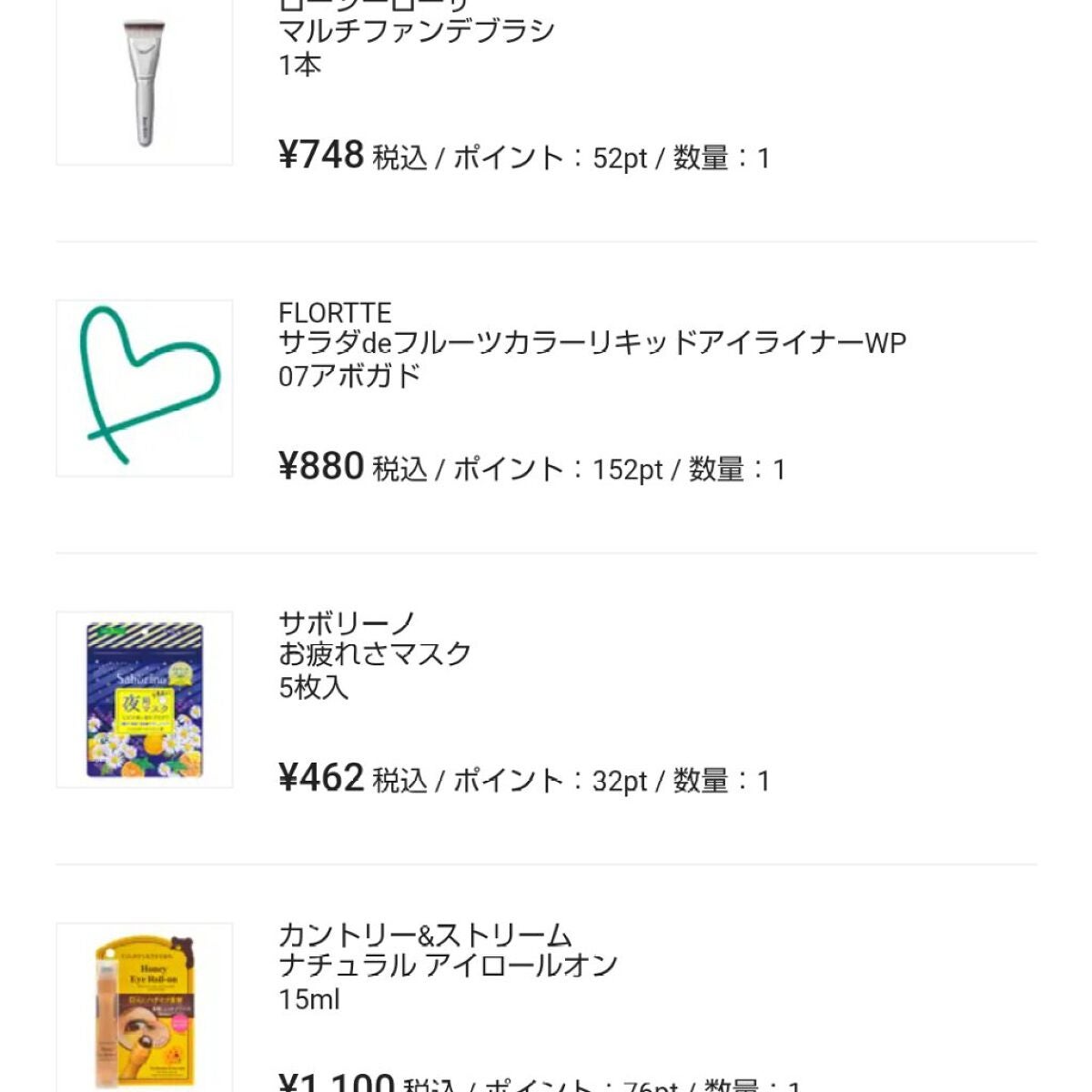Click the ¥748 price text

pos(321,156)
